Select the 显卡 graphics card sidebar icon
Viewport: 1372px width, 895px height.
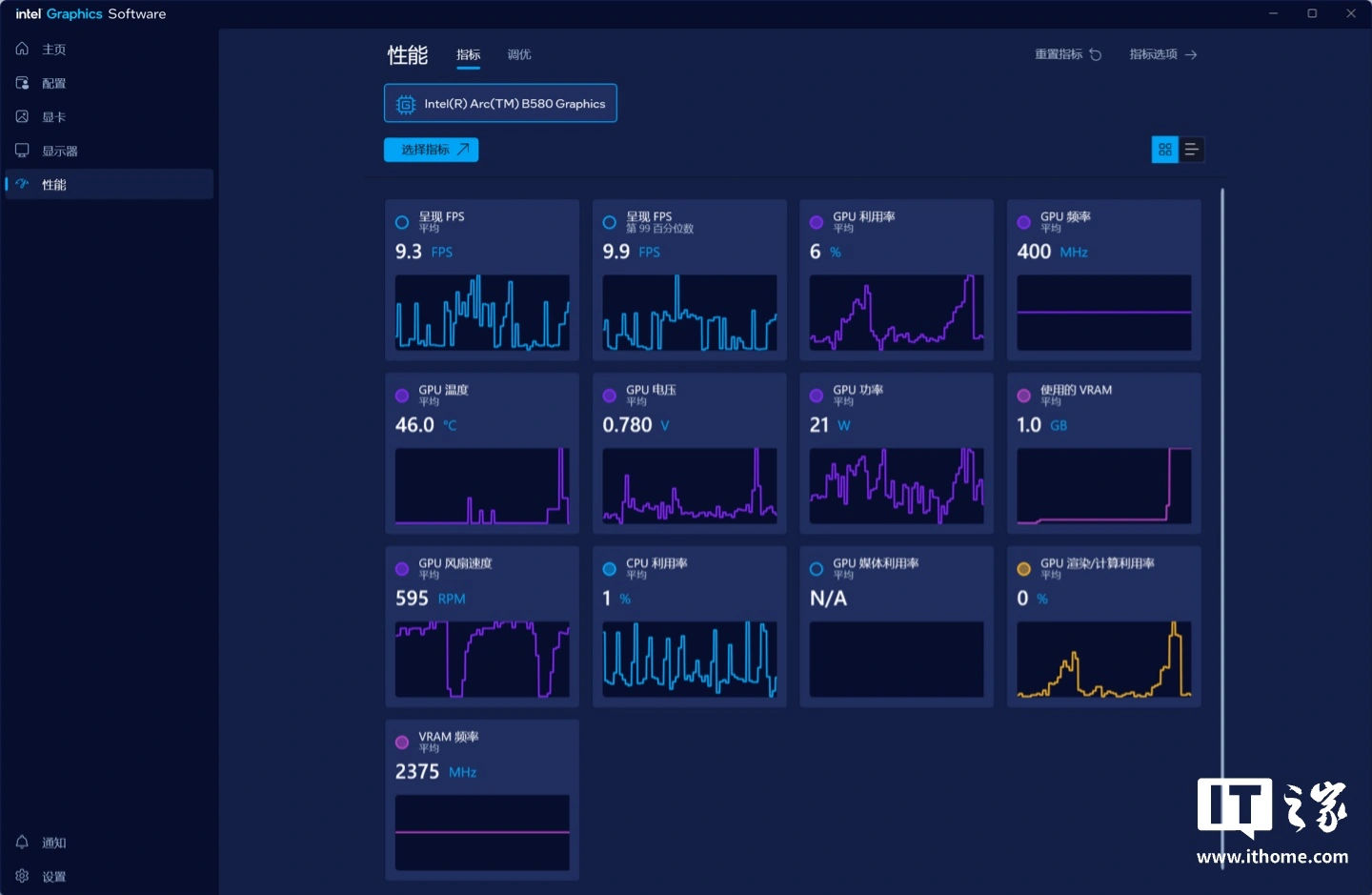click(x=22, y=116)
